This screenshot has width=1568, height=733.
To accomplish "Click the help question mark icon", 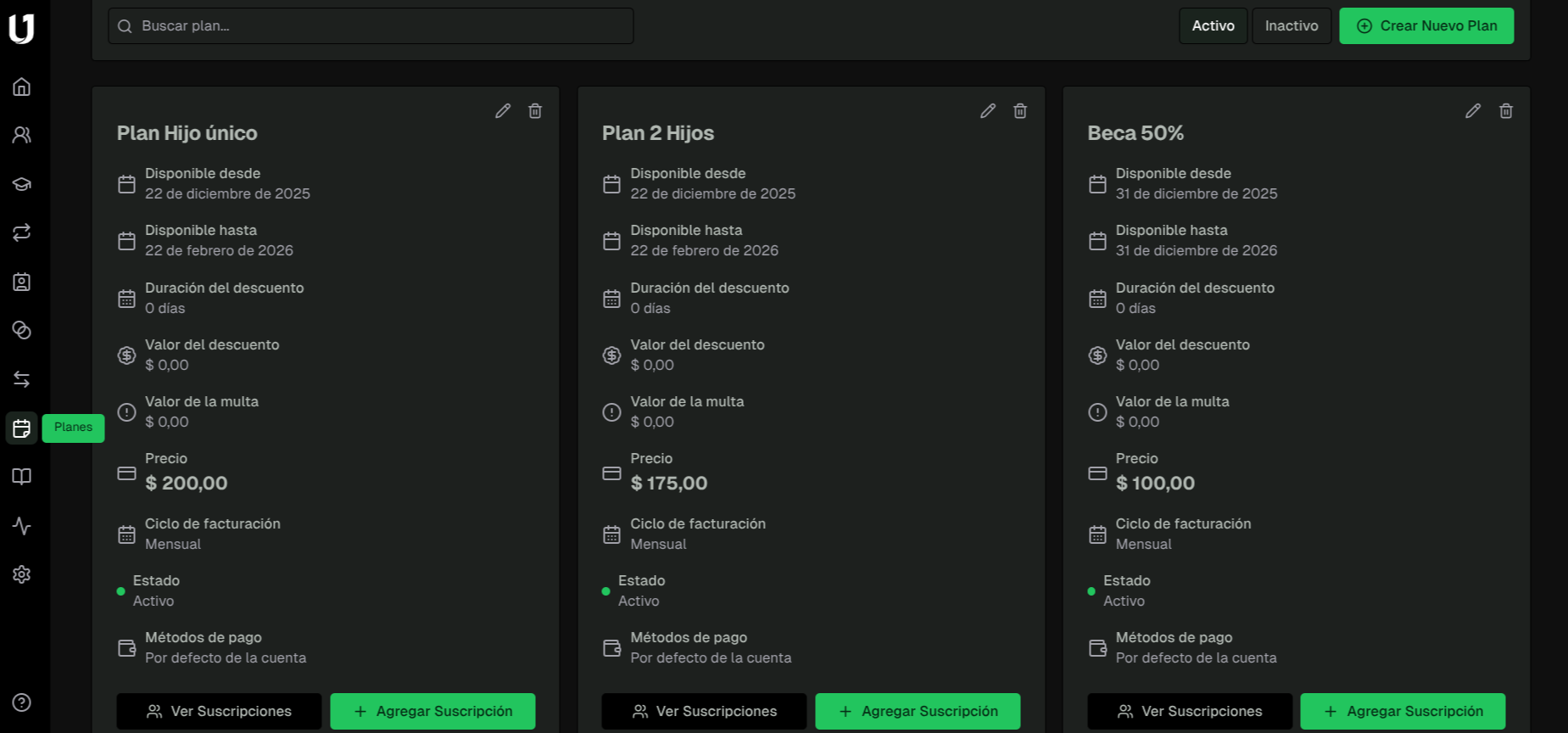I will coord(22,702).
